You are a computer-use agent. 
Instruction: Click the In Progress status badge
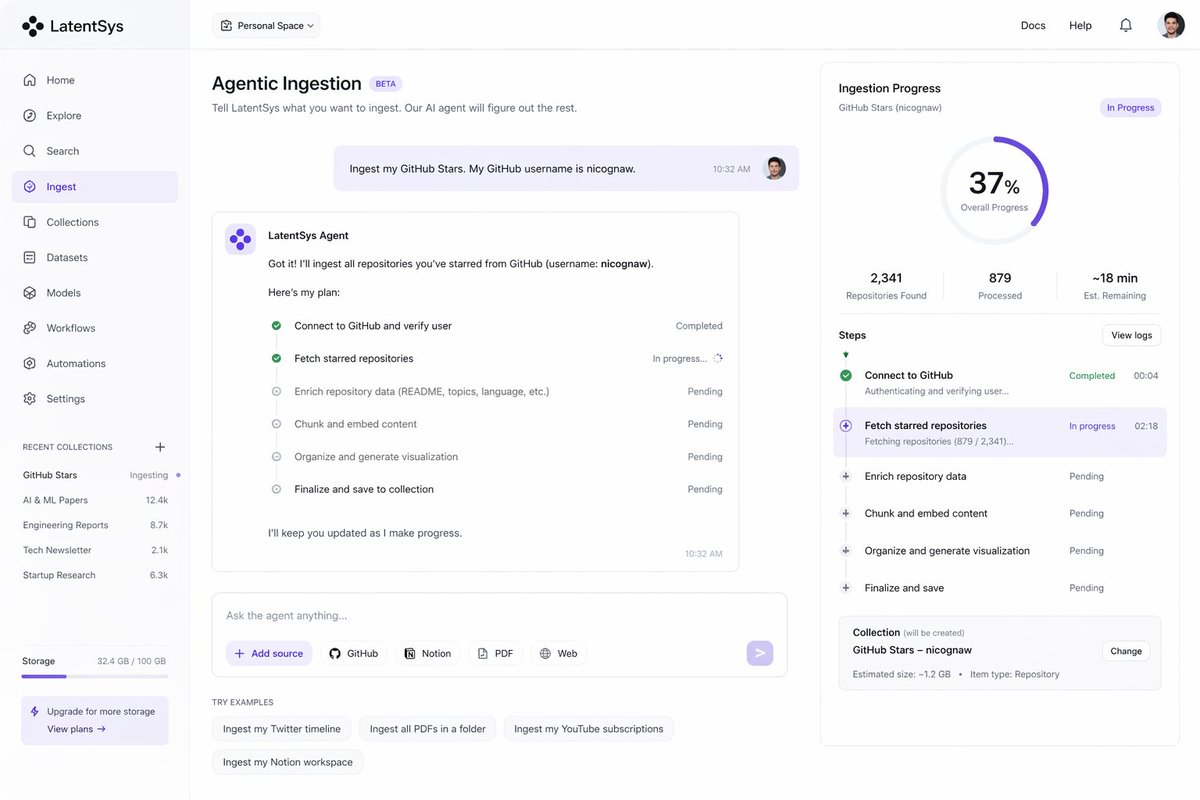tap(1130, 108)
